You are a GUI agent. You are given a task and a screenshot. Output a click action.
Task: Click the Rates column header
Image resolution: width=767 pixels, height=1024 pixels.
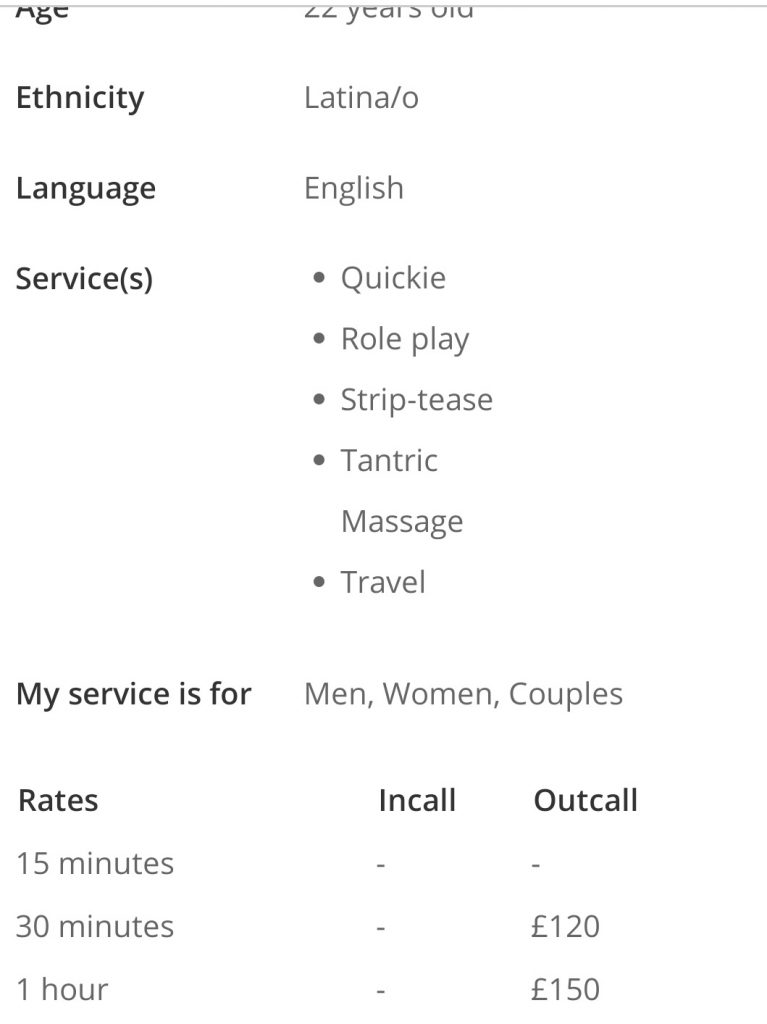tap(59, 800)
